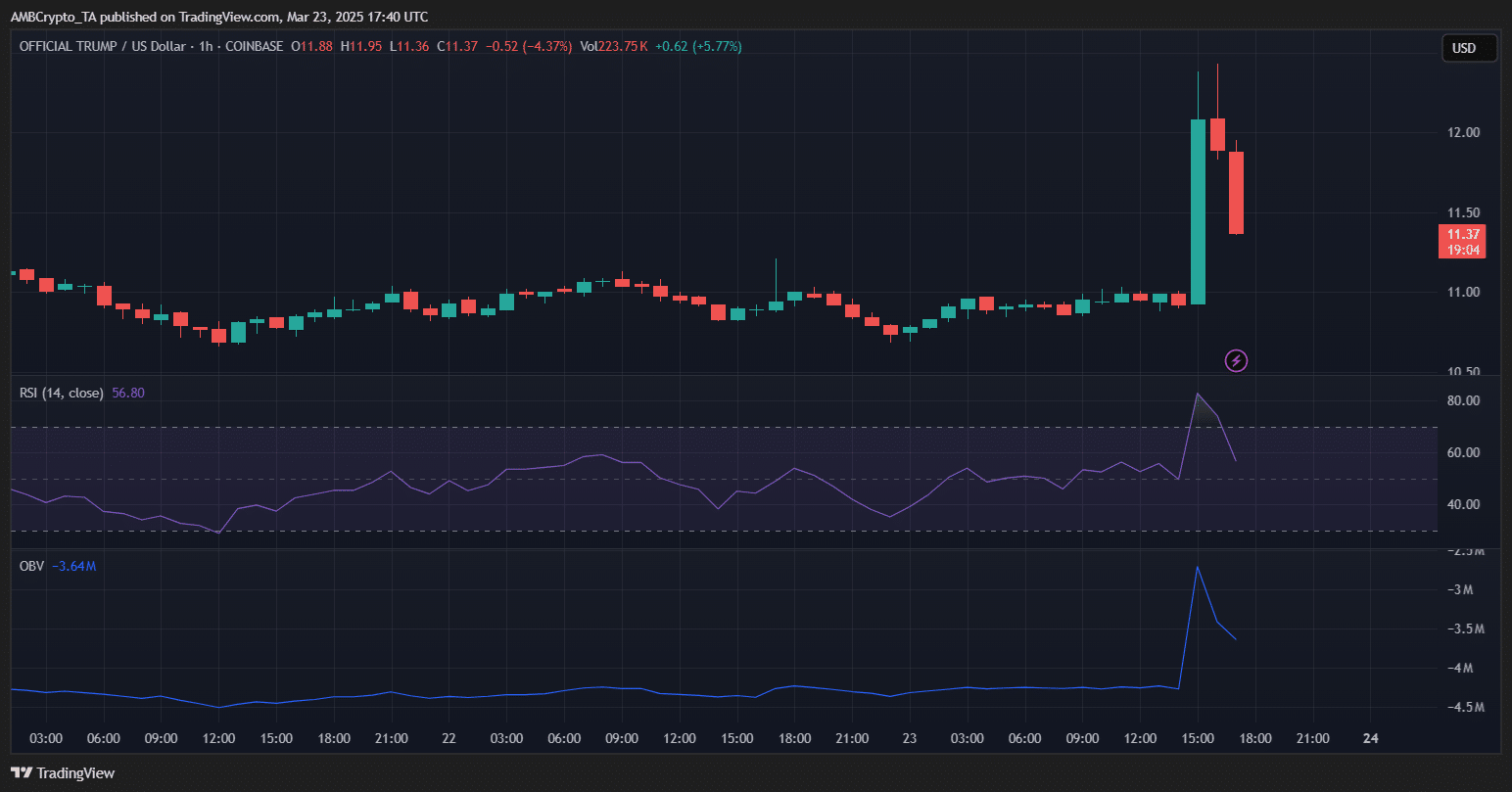
Task: Click the date label 22 on time axis
Action: 449,738
